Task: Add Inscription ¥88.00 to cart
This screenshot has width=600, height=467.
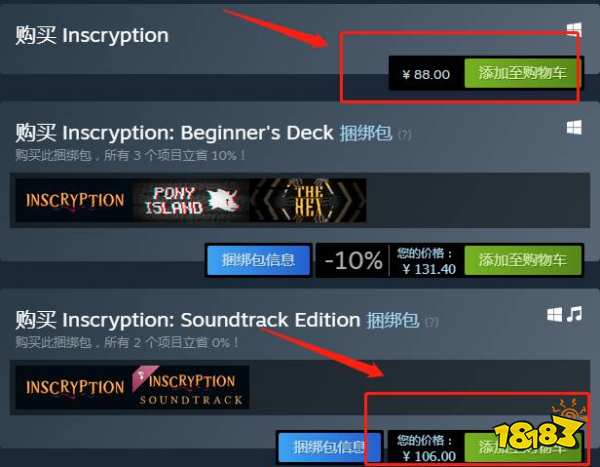Action: pos(523,73)
